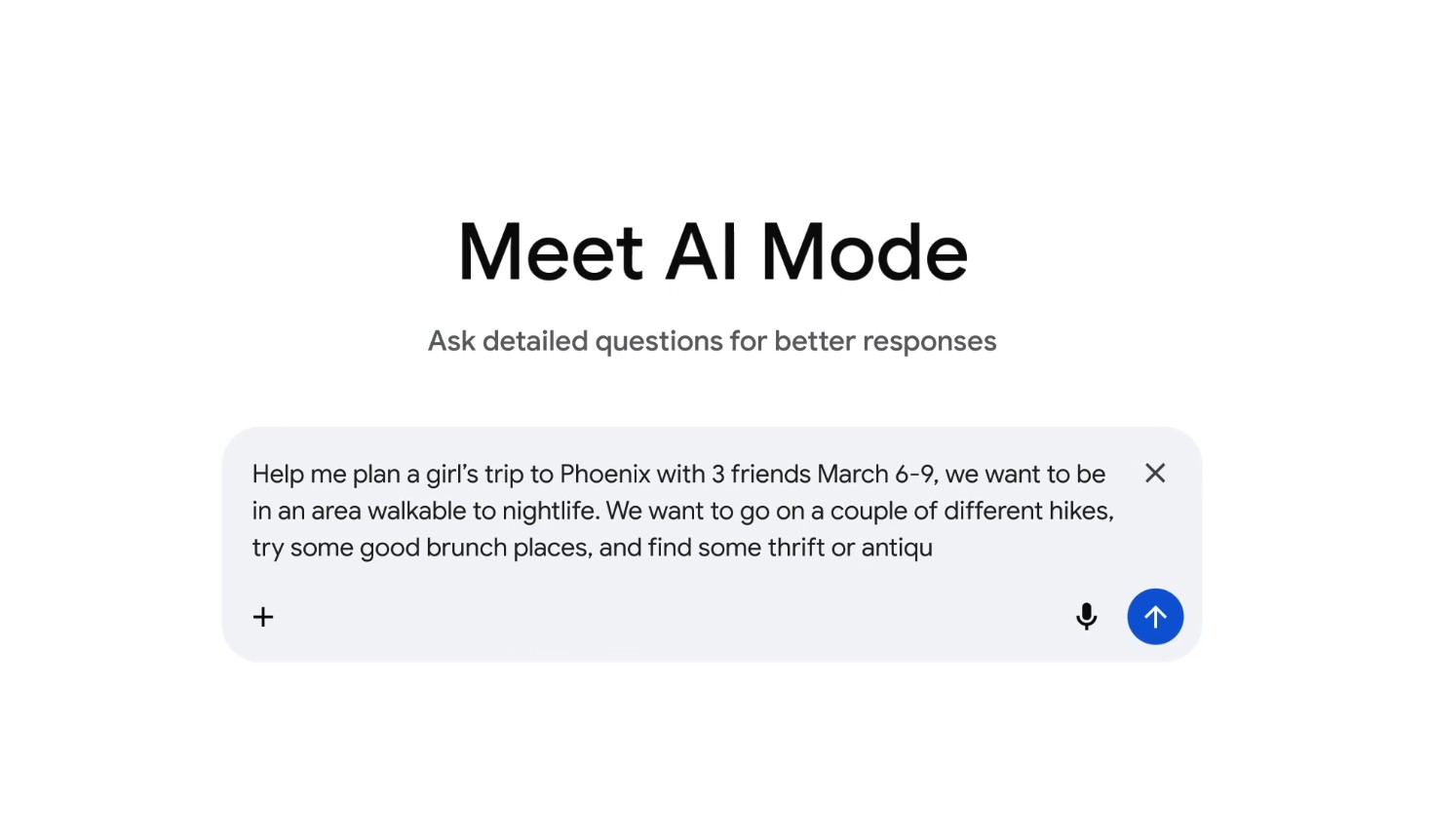Clear the typed query with the X icon
The image size is (1429, 840).
(x=1155, y=474)
